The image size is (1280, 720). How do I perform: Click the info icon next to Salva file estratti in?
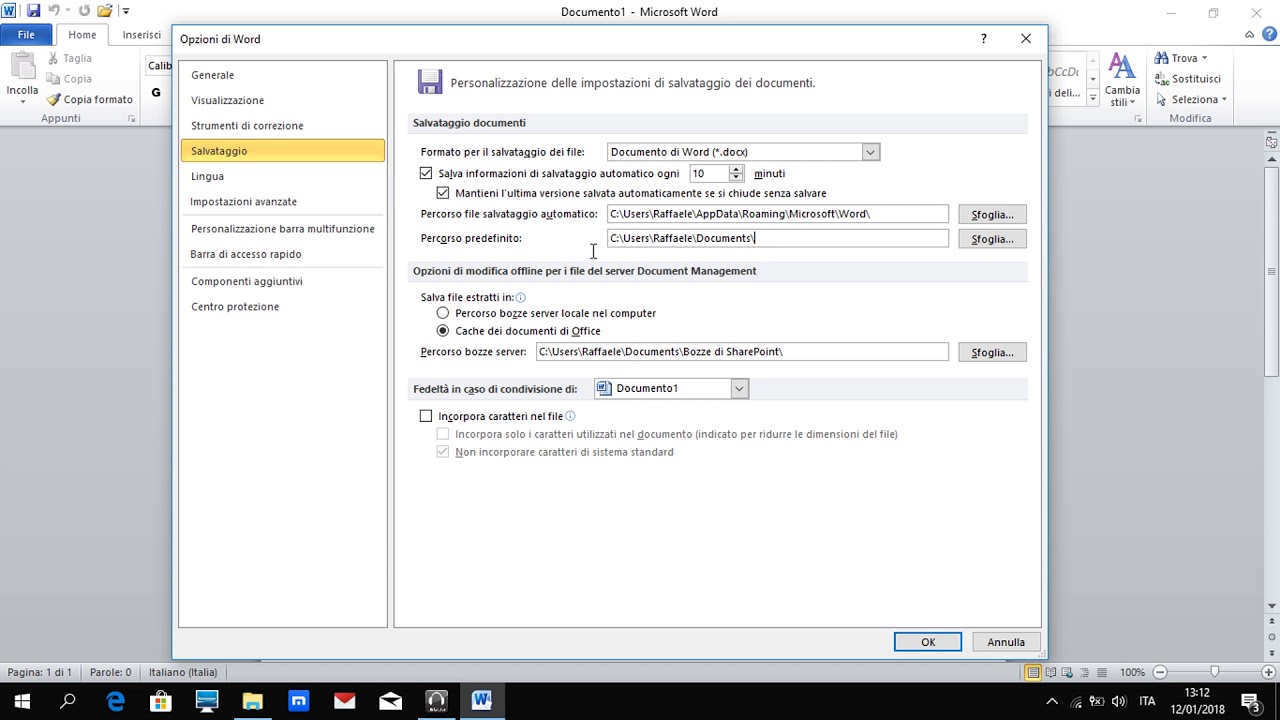coord(521,297)
